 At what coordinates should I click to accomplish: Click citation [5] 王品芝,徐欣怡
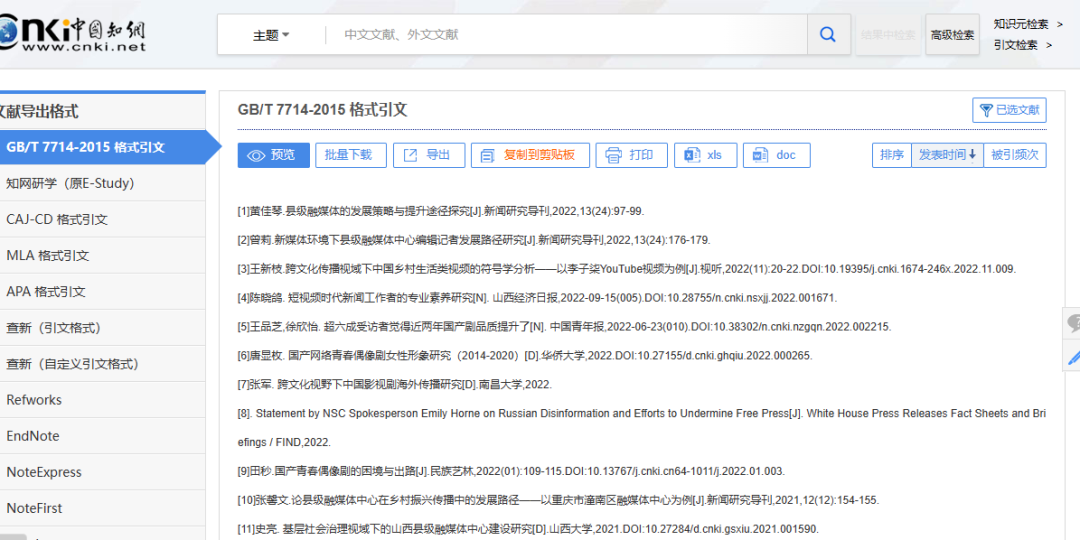[564, 326]
